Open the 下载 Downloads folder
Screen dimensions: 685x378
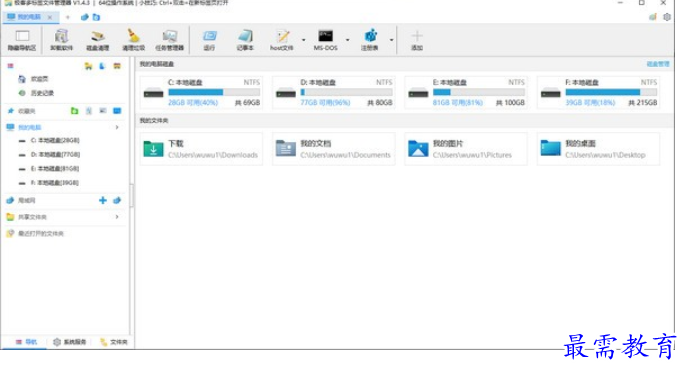(201, 149)
